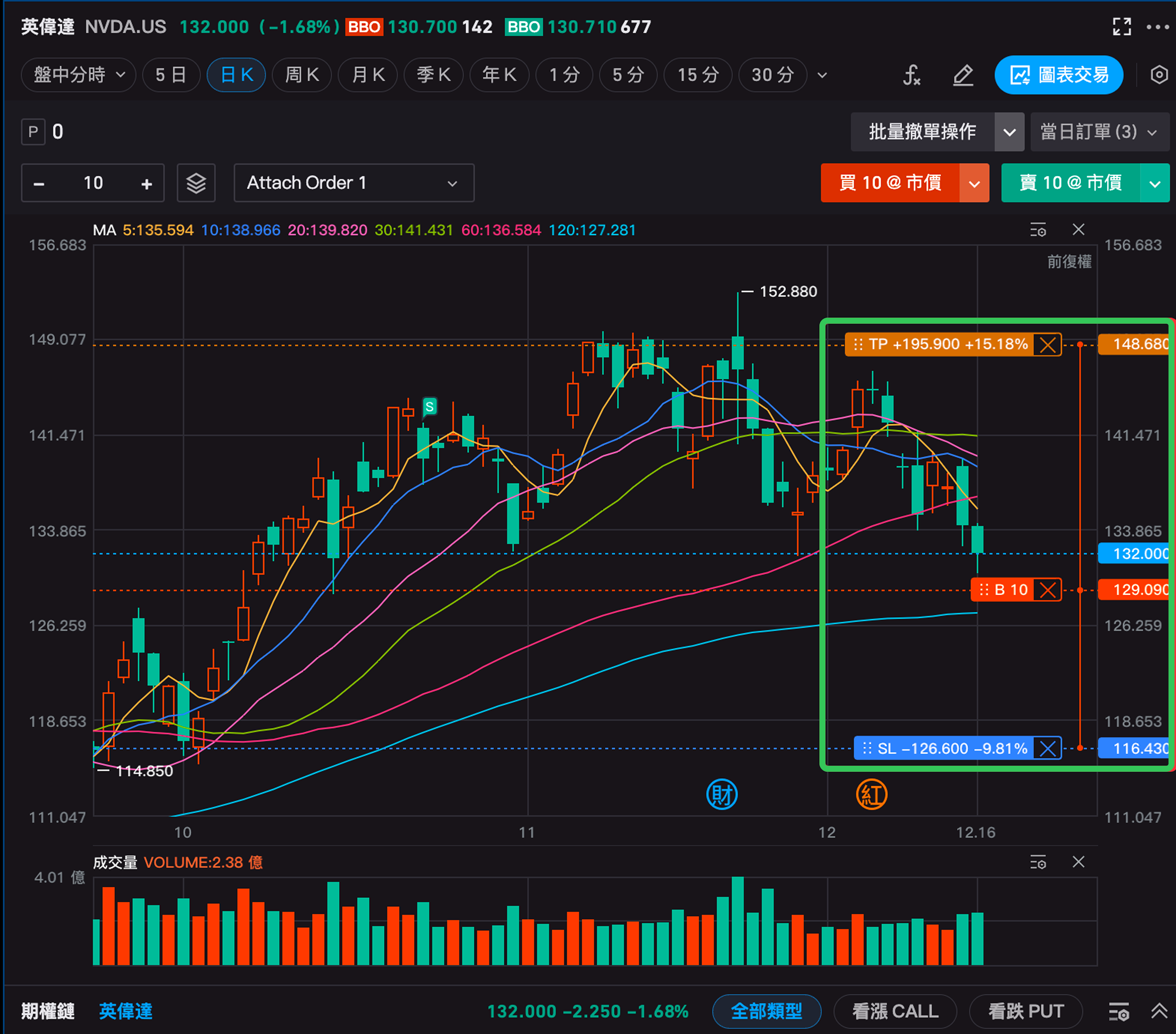
Task: Cancel the TP take-profit order
Action: [x=1047, y=345]
